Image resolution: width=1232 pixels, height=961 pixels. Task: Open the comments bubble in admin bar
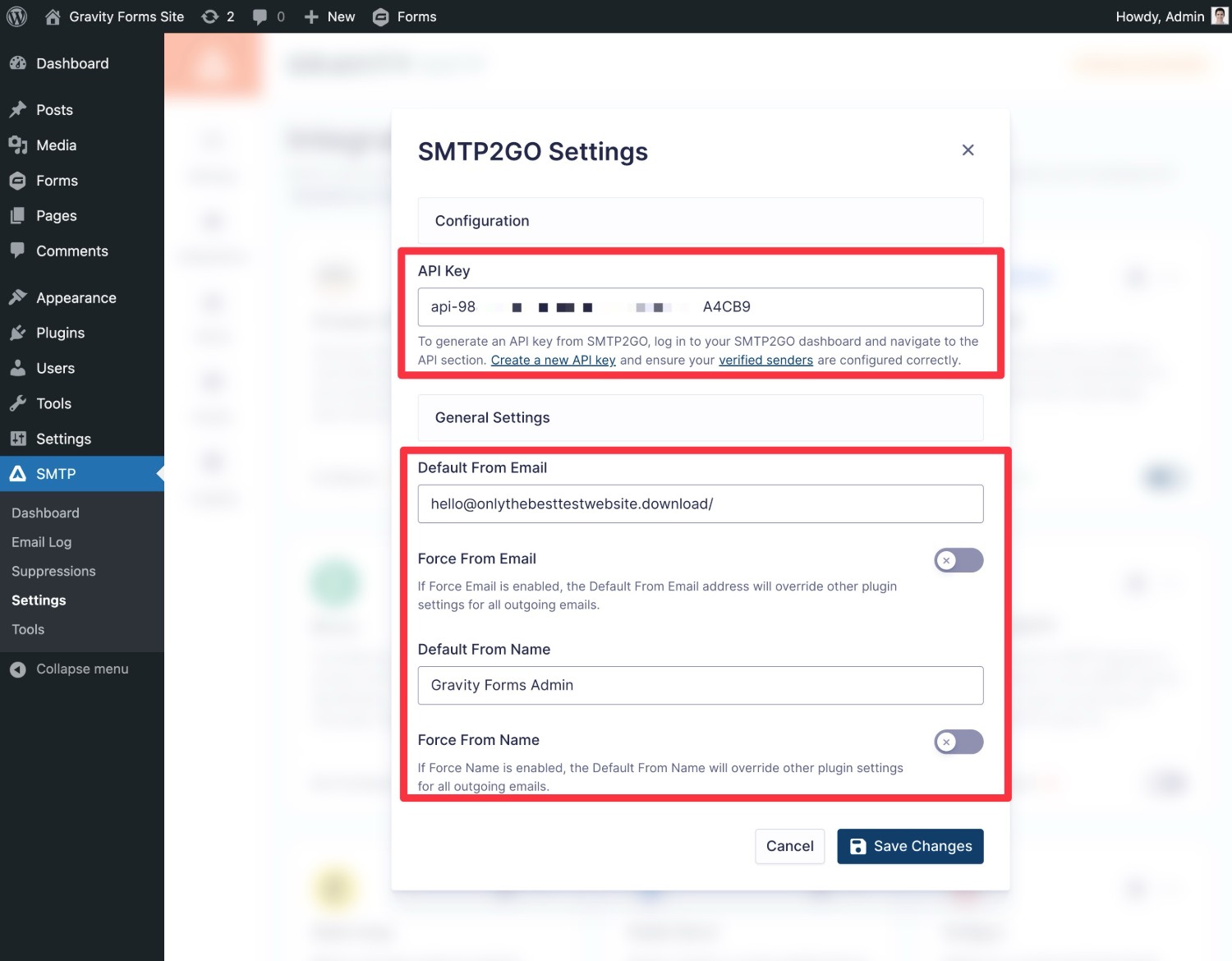[x=269, y=16]
